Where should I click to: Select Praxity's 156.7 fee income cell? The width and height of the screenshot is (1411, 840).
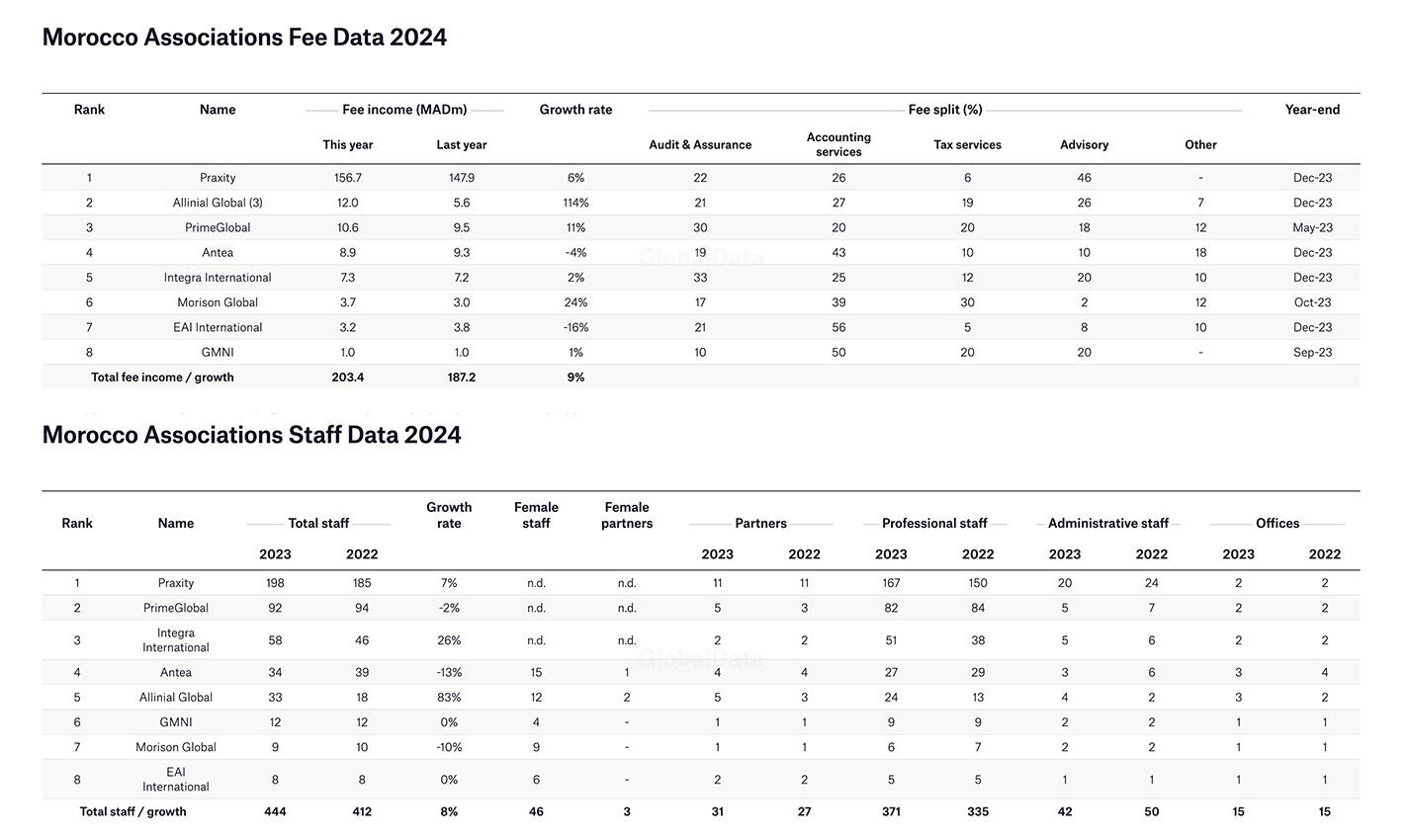348,178
